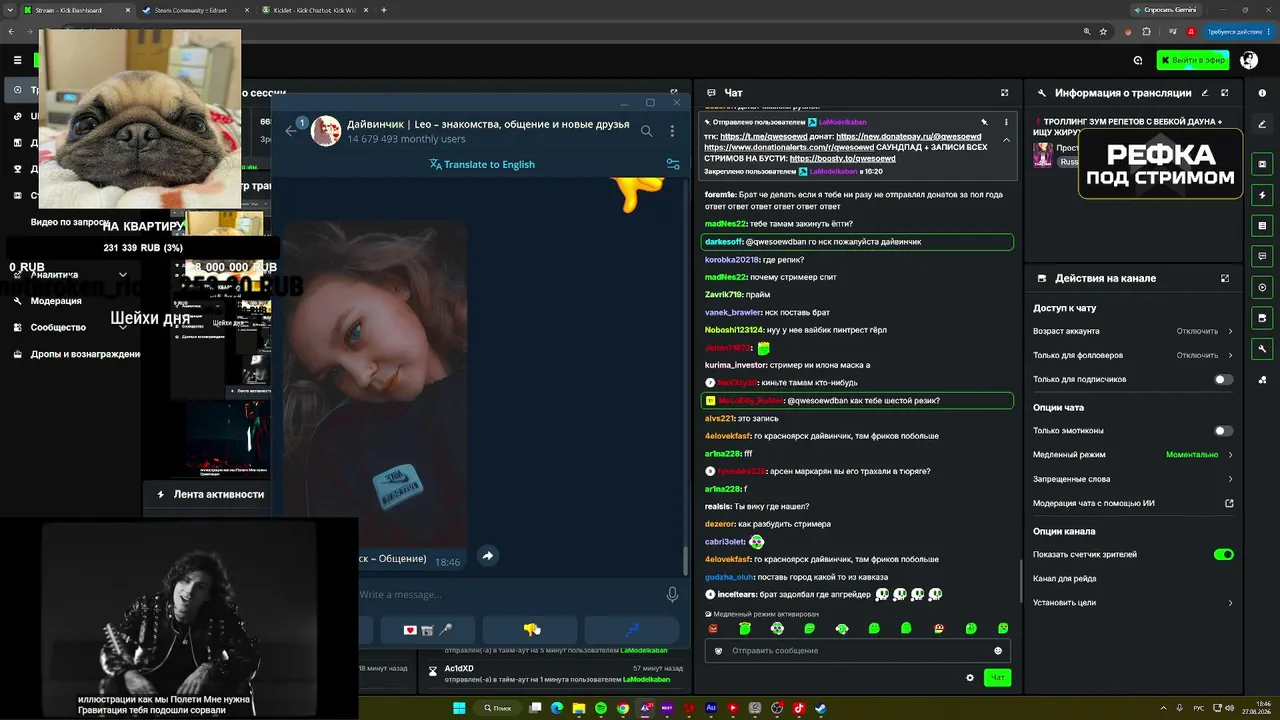The image size is (1280, 720).
Task: Toggle the list panel sidebar icon
Action: pyautogui.click(x=1262, y=226)
